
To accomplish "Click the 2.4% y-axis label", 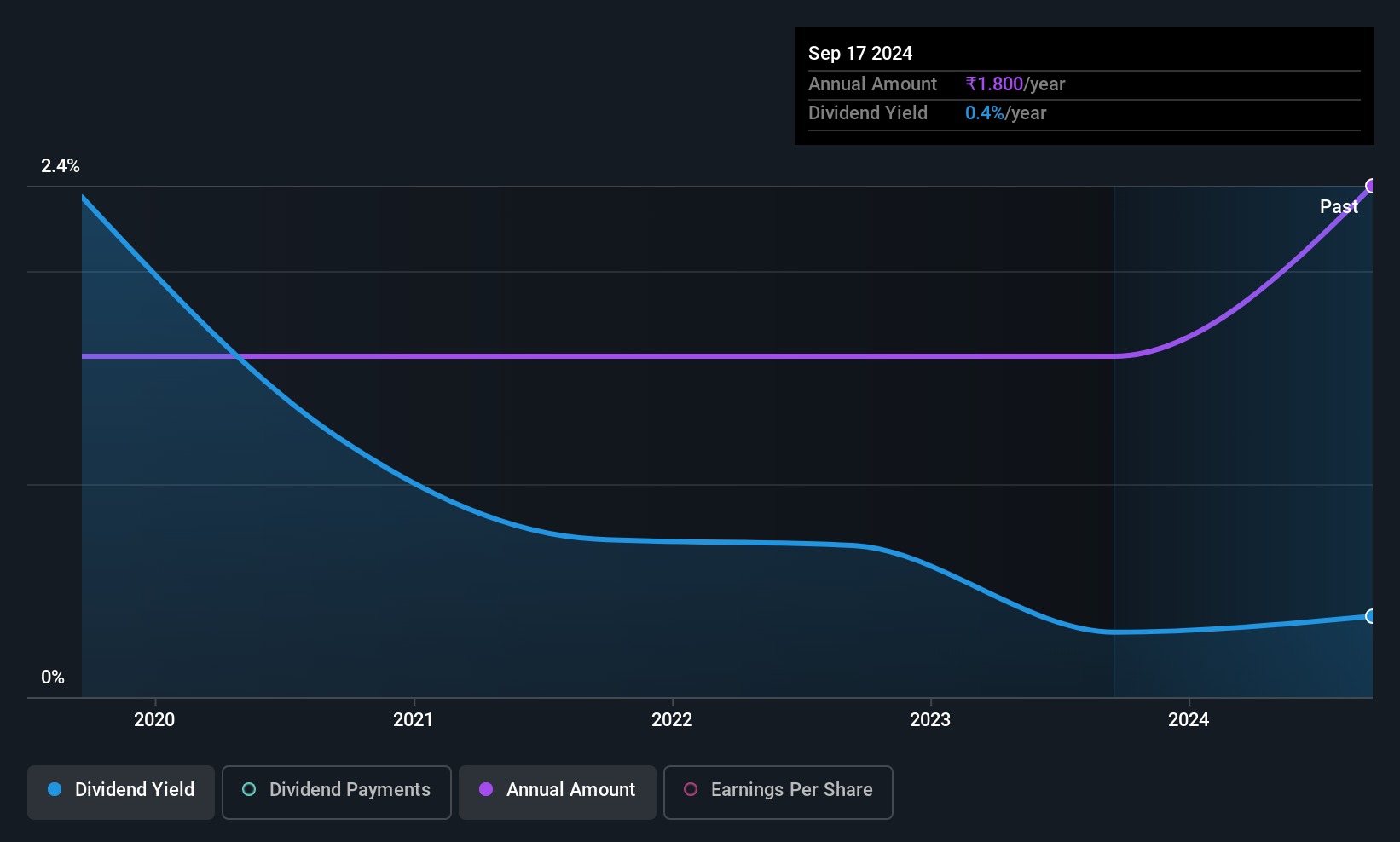I will (x=61, y=165).
